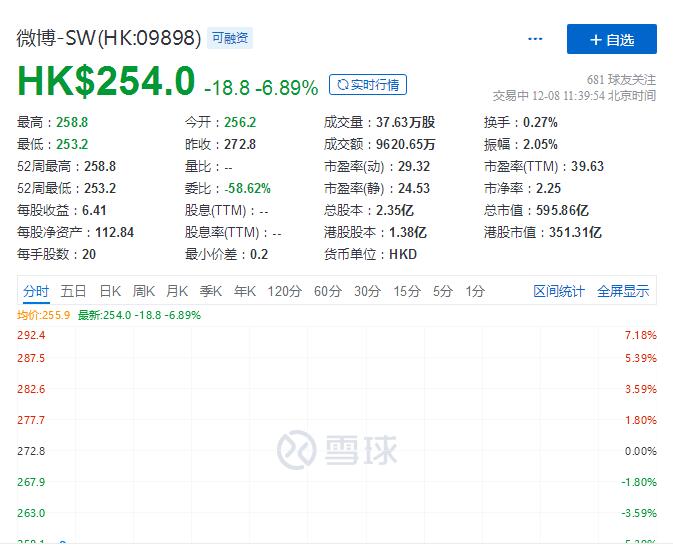
Task: Show the 120分 chart
Action: (285, 291)
